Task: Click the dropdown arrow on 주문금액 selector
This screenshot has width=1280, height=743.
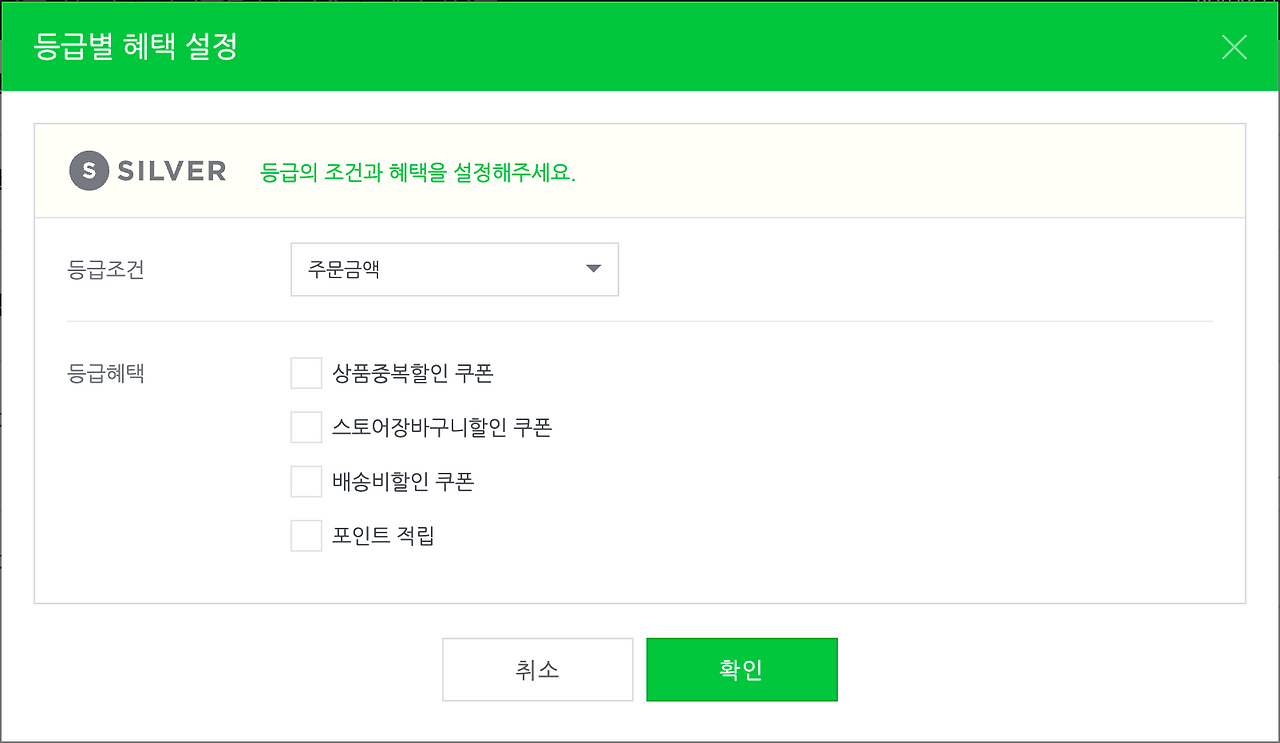Action: 593,269
